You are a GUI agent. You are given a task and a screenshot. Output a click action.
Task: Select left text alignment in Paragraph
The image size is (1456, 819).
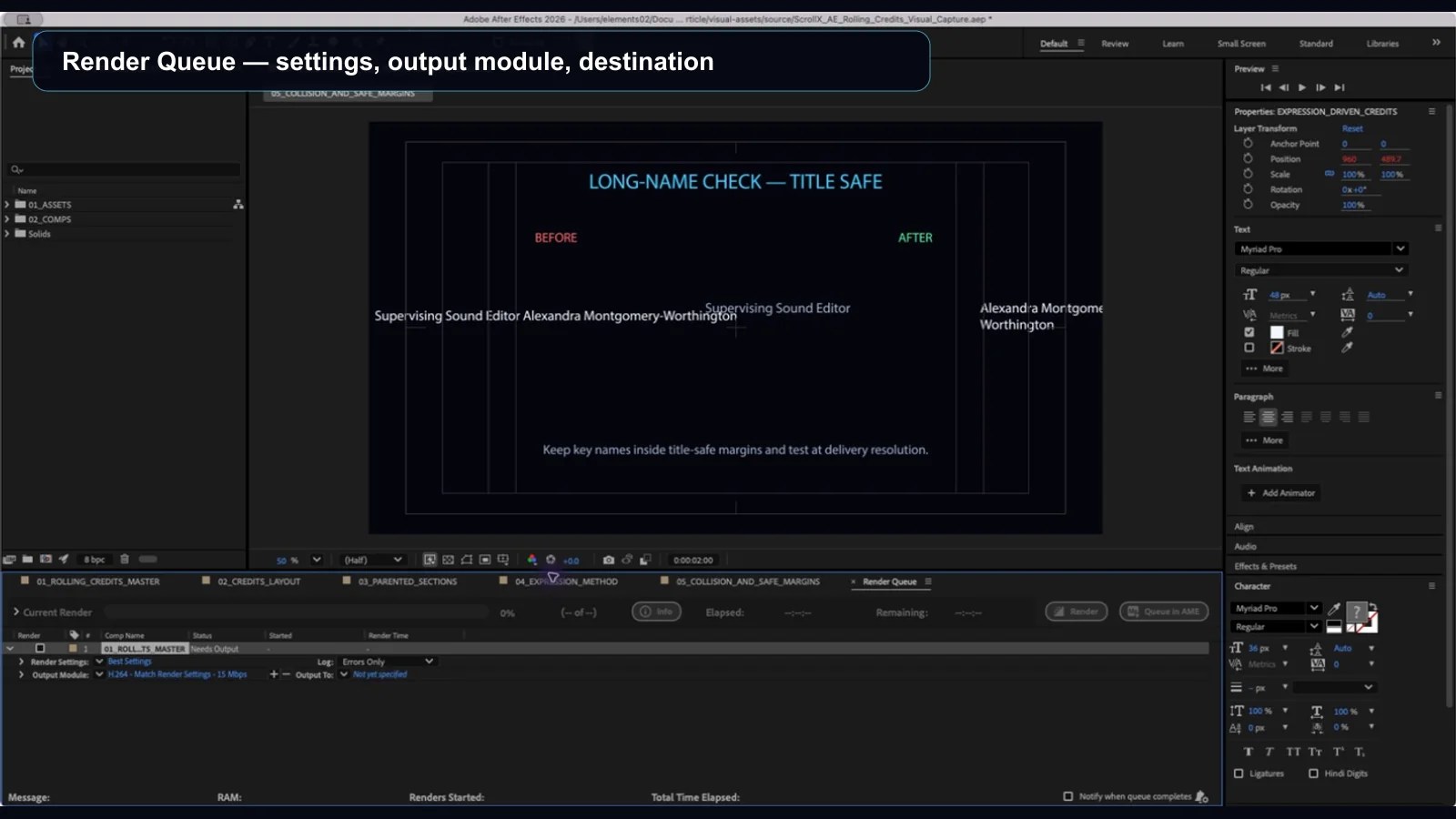click(x=1249, y=417)
